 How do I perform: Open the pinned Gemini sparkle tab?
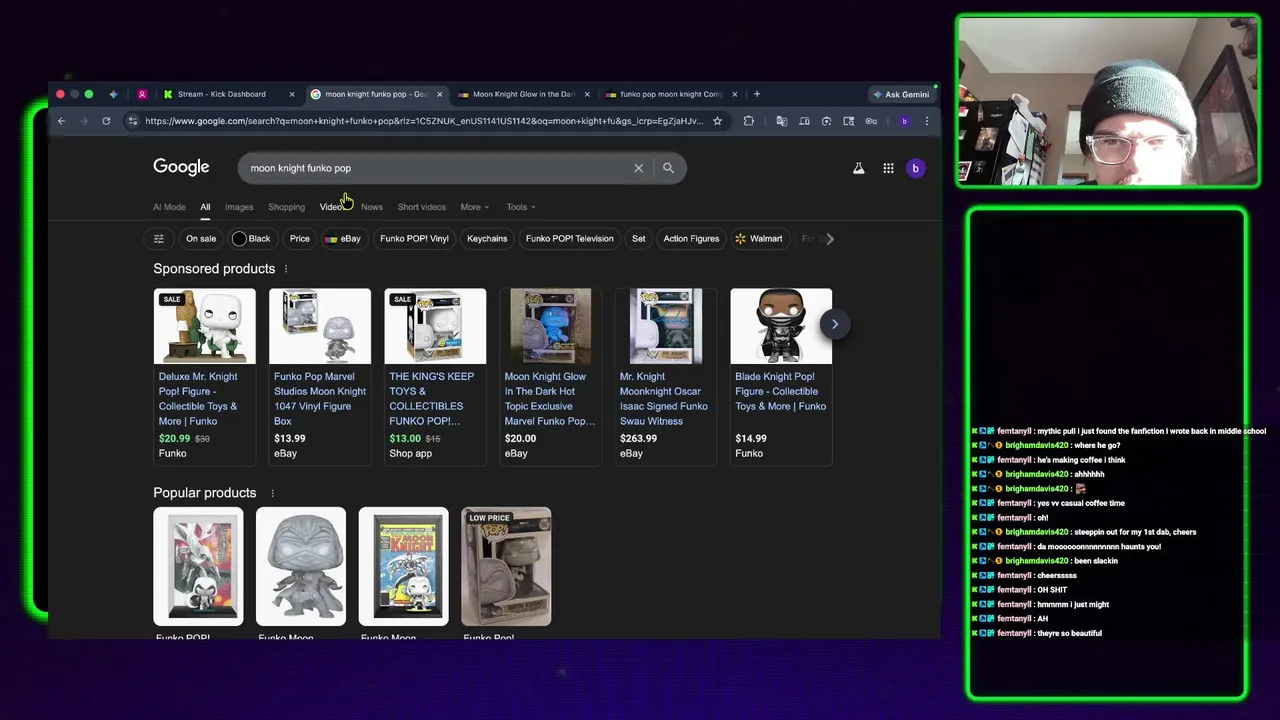113,94
